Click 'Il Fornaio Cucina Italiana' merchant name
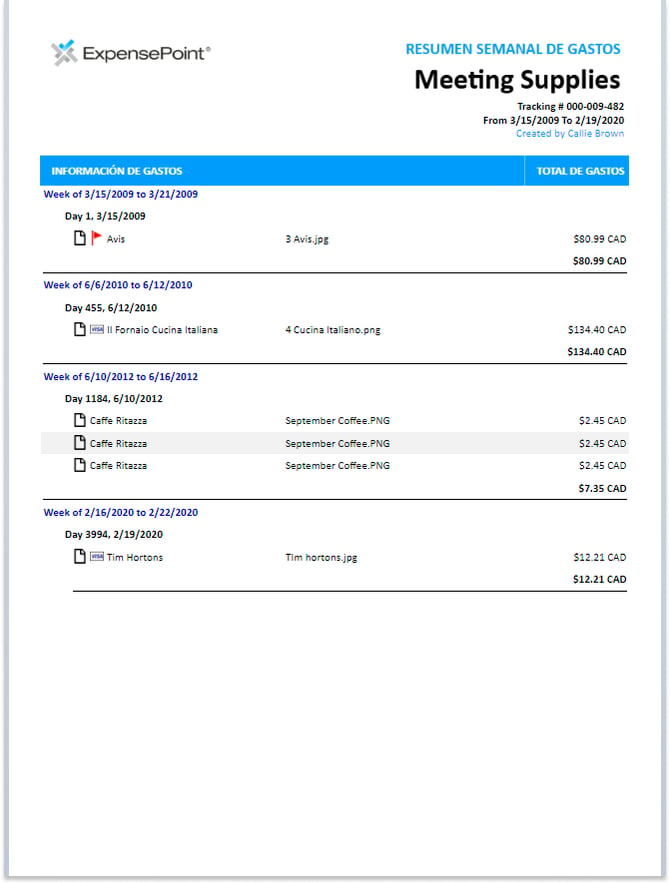The image size is (670, 884). click(162, 330)
